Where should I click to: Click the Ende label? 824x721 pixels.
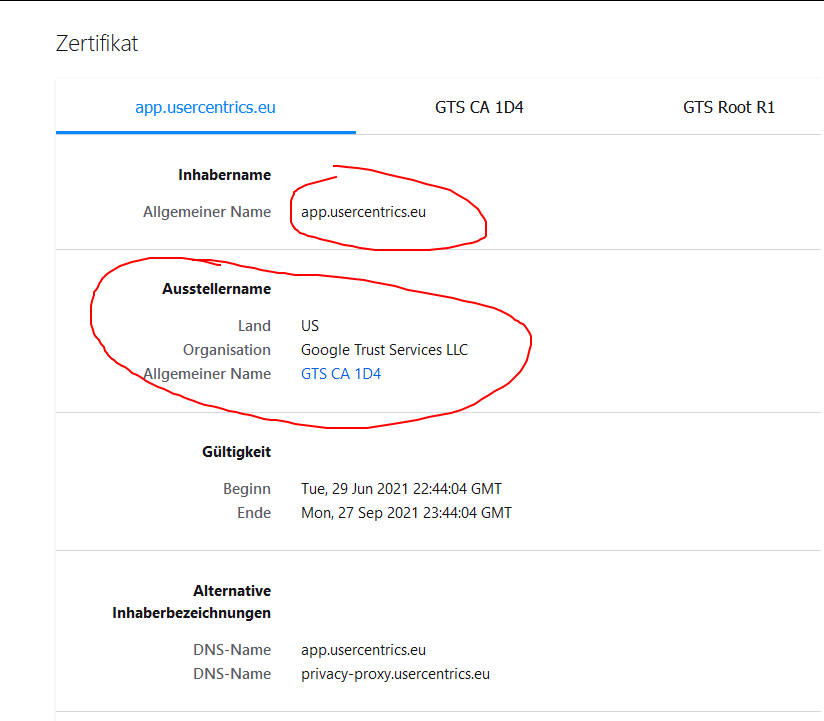tap(254, 512)
